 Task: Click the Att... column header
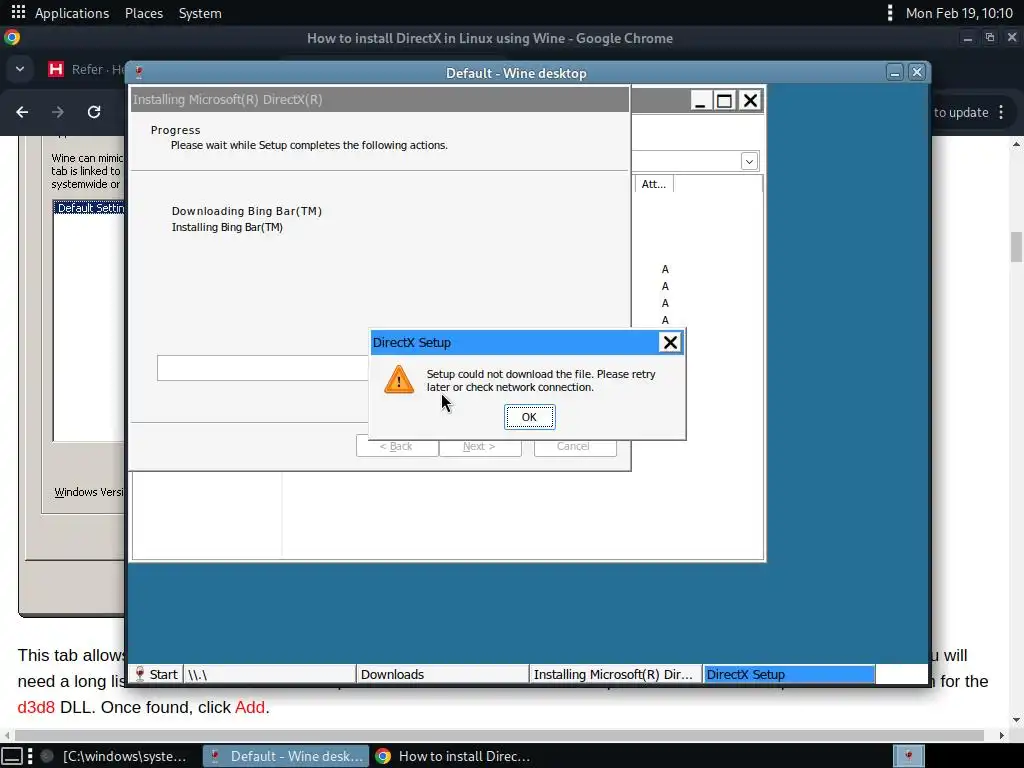coord(654,184)
